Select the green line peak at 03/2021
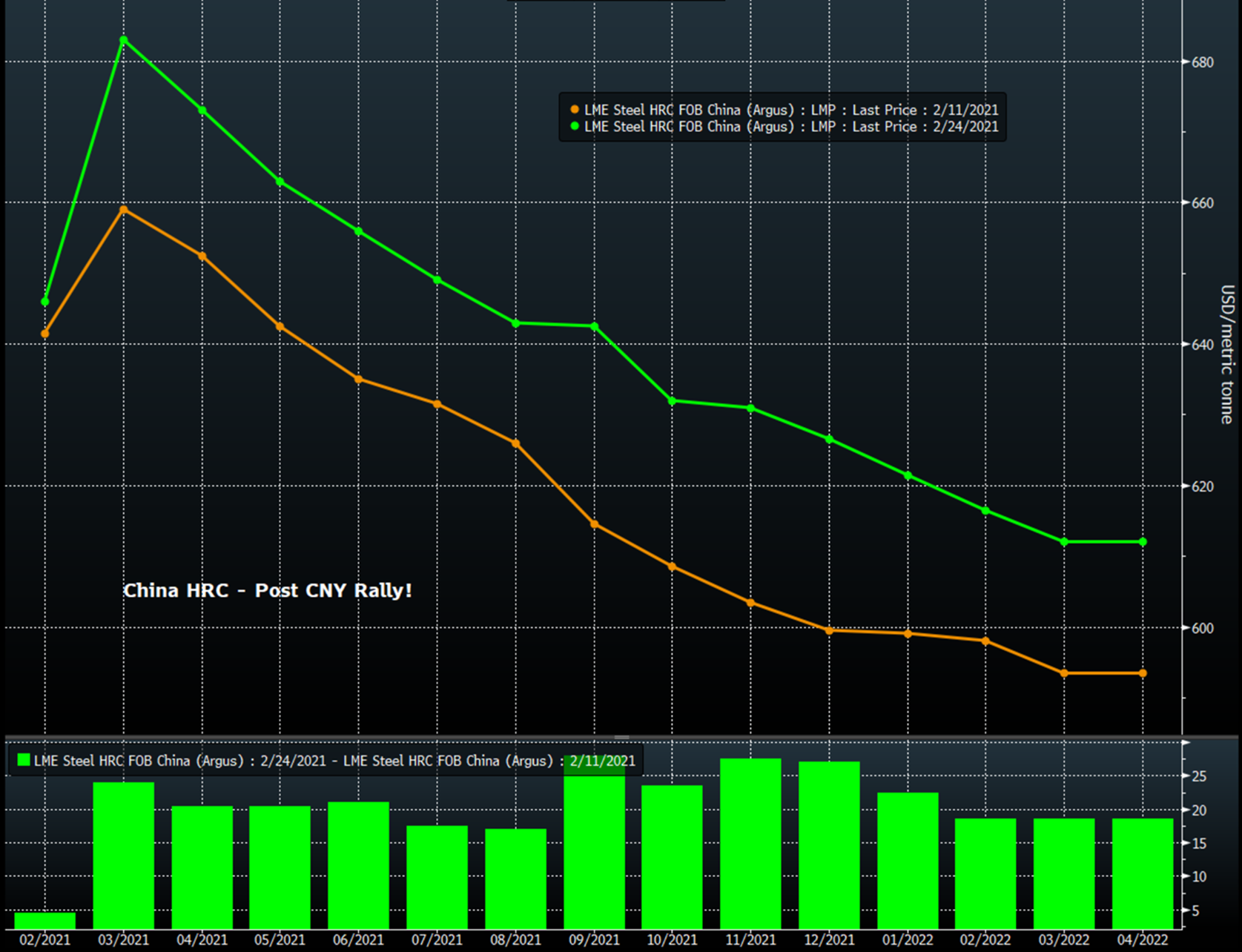The height and width of the screenshot is (952, 1242). point(124,40)
